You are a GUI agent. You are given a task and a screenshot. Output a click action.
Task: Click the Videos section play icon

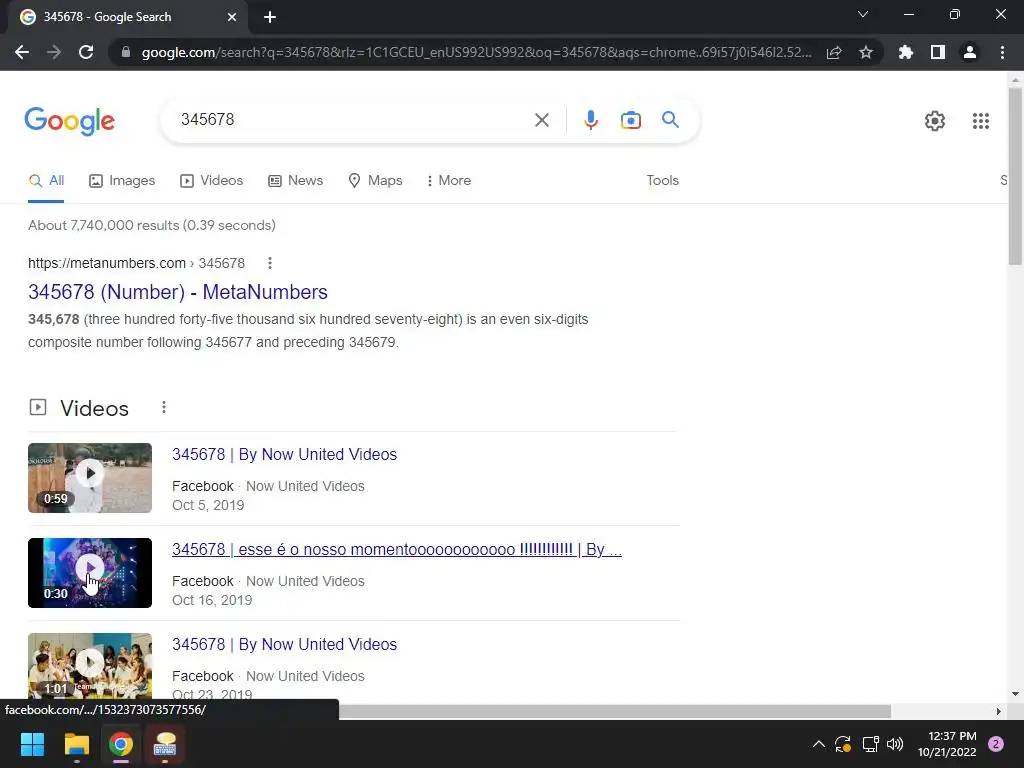(38, 408)
